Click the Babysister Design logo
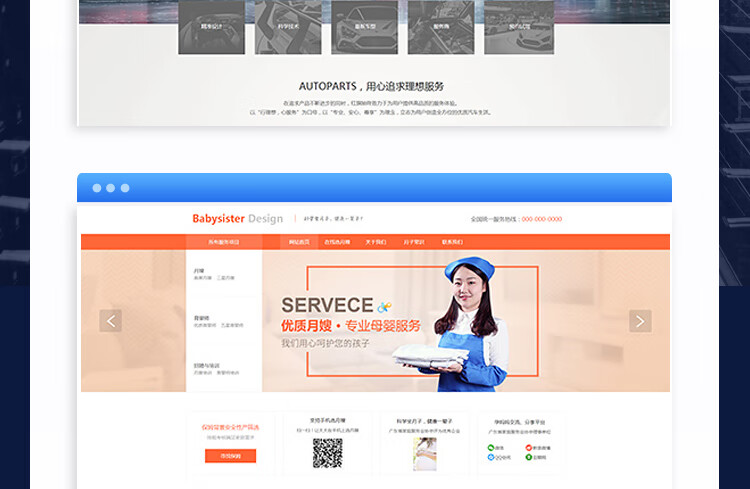The image size is (750, 489). tap(237, 218)
